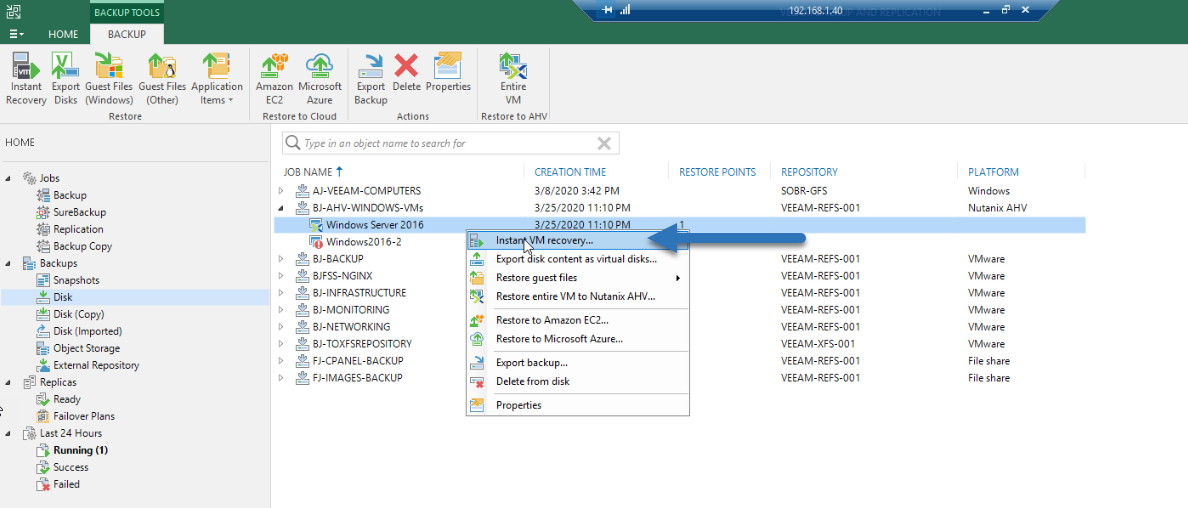The width and height of the screenshot is (1188, 508).
Task: Expand the AJ-VEEAM-COMPUTERS job row
Action: click(282, 191)
